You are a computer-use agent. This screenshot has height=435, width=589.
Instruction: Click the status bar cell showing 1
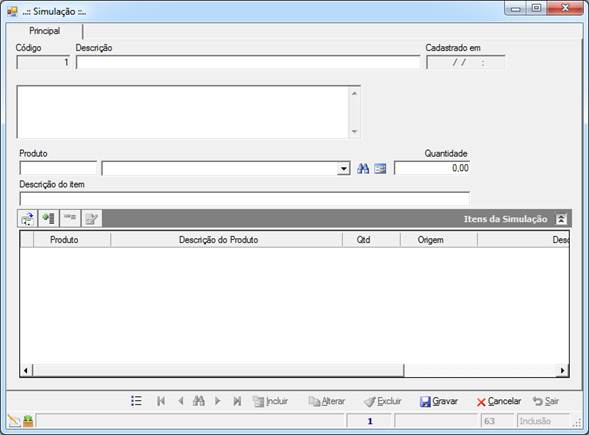370,421
